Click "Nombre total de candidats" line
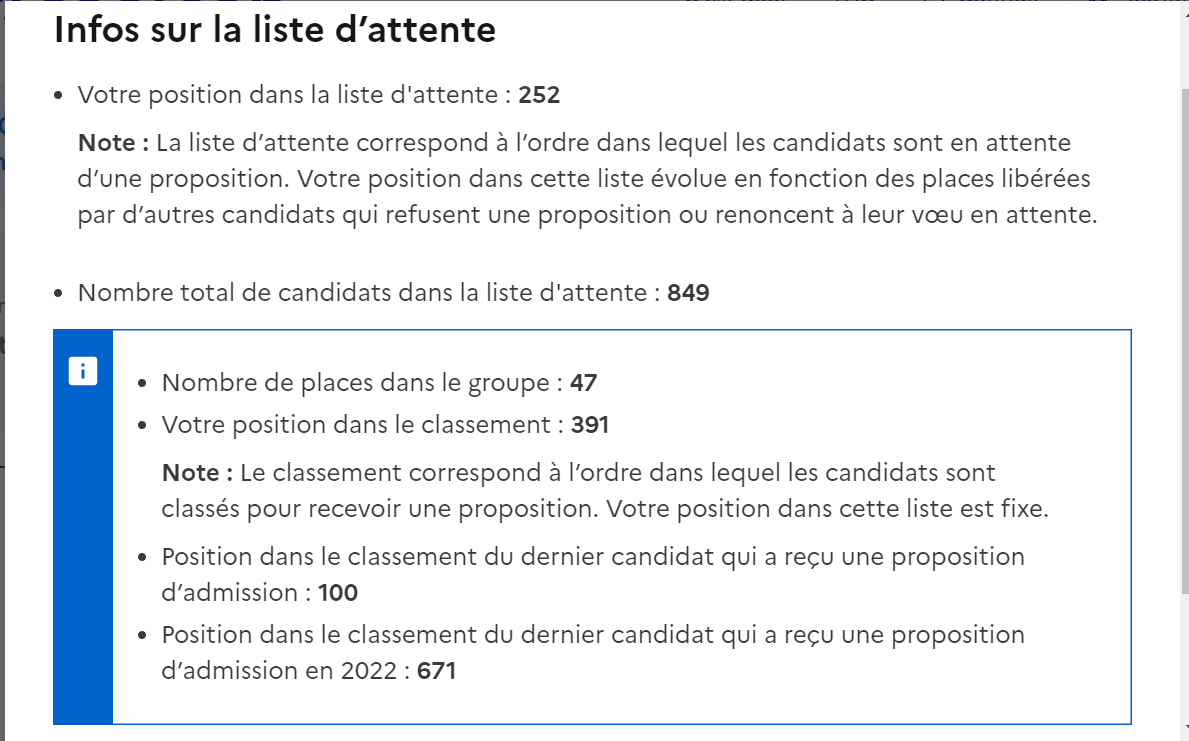The height and width of the screenshot is (741, 1189). [x=368, y=294]
